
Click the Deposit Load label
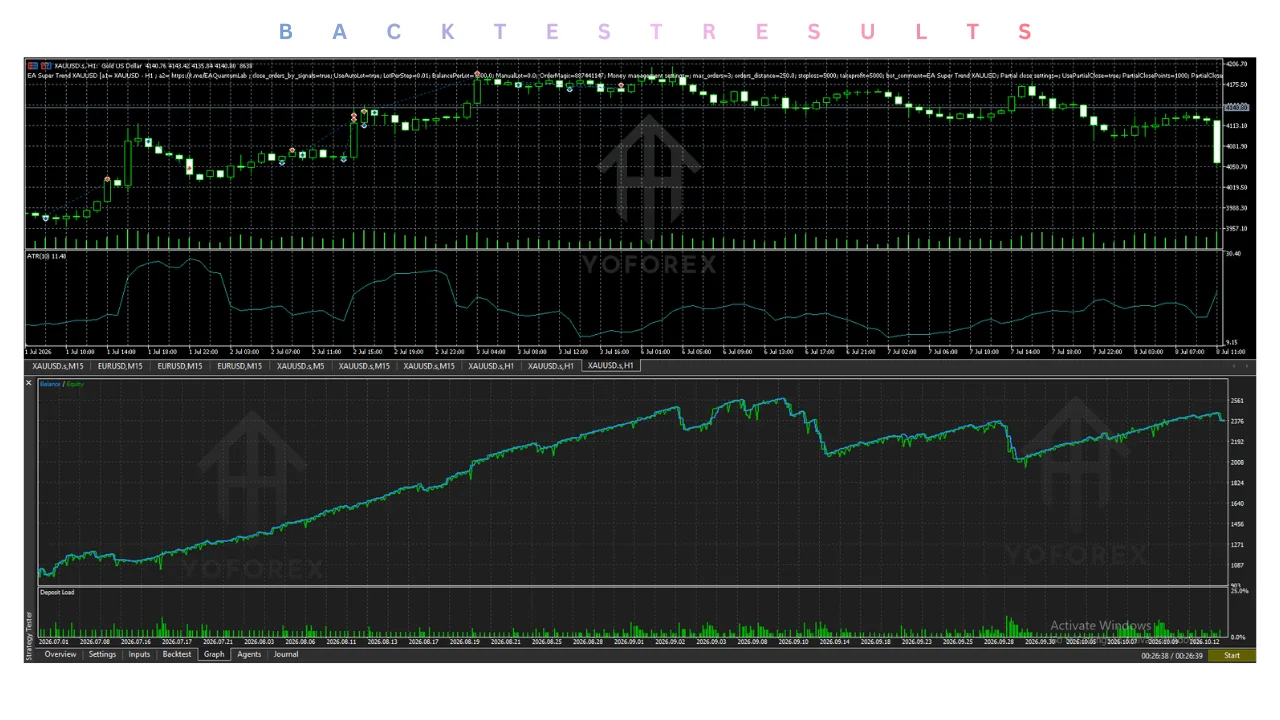pos(57,592)
